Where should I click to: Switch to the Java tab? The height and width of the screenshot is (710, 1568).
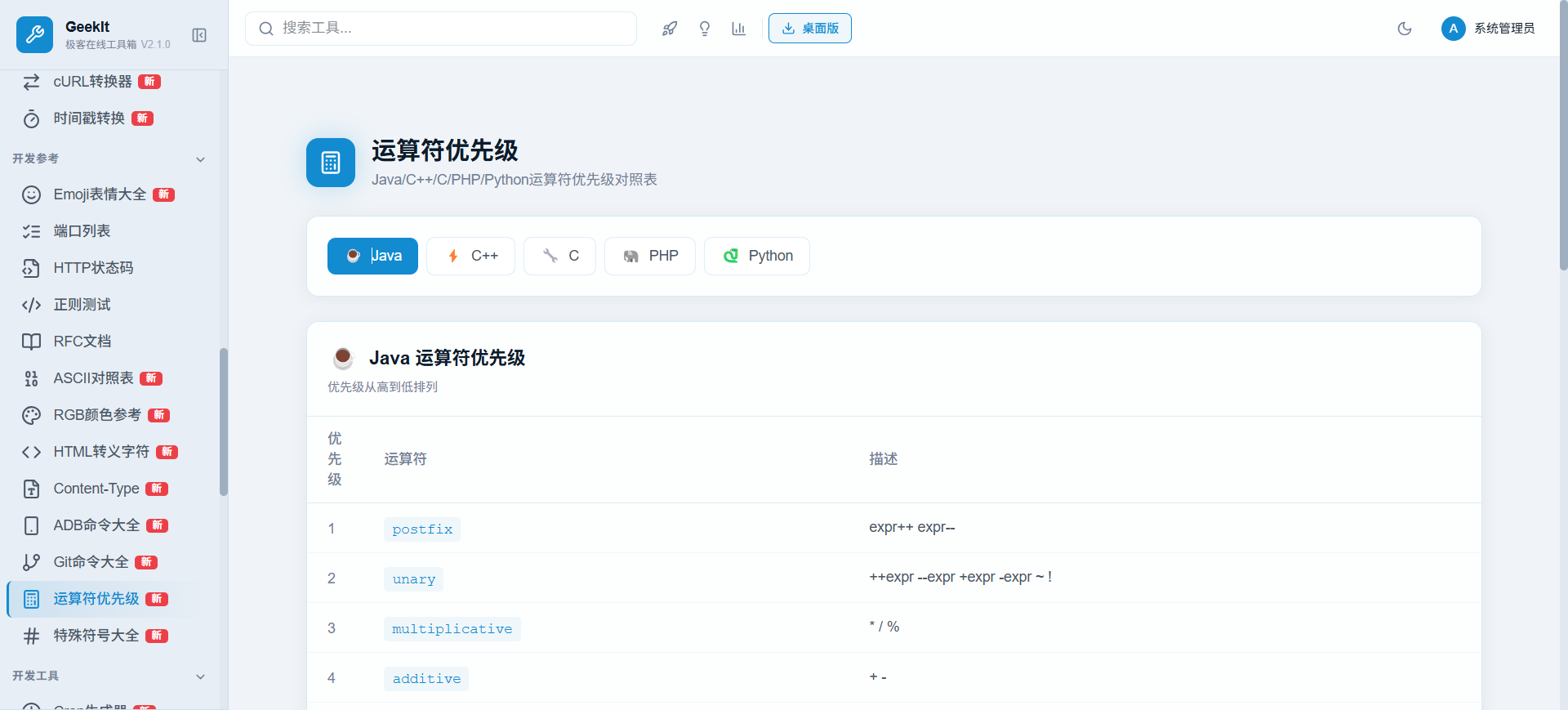(x=372, y=256)
